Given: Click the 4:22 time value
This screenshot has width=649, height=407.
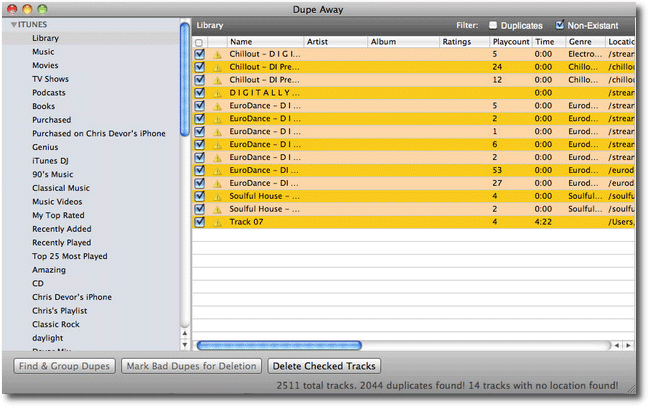Looking at the screenshot, I should coord(543,222).
